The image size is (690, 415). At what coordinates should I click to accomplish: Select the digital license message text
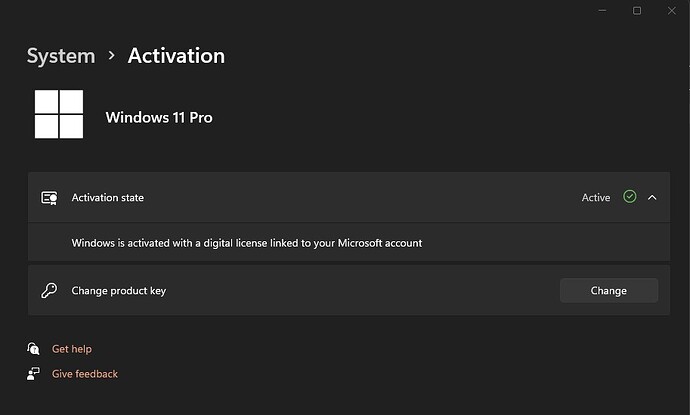click(247, 243)
